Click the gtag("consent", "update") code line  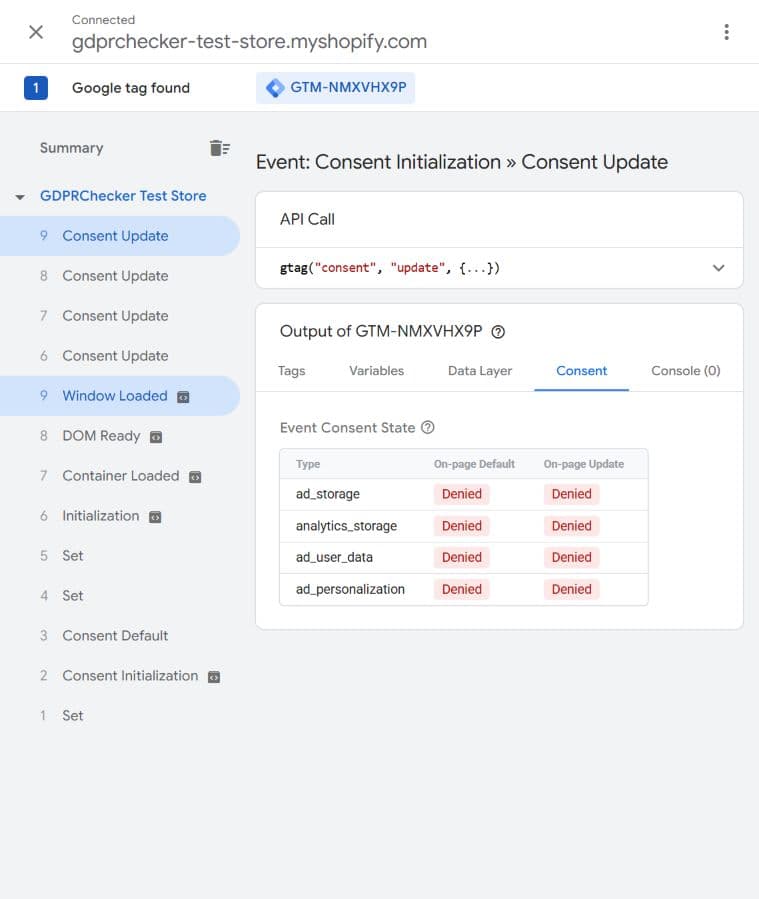click(390, 268)
